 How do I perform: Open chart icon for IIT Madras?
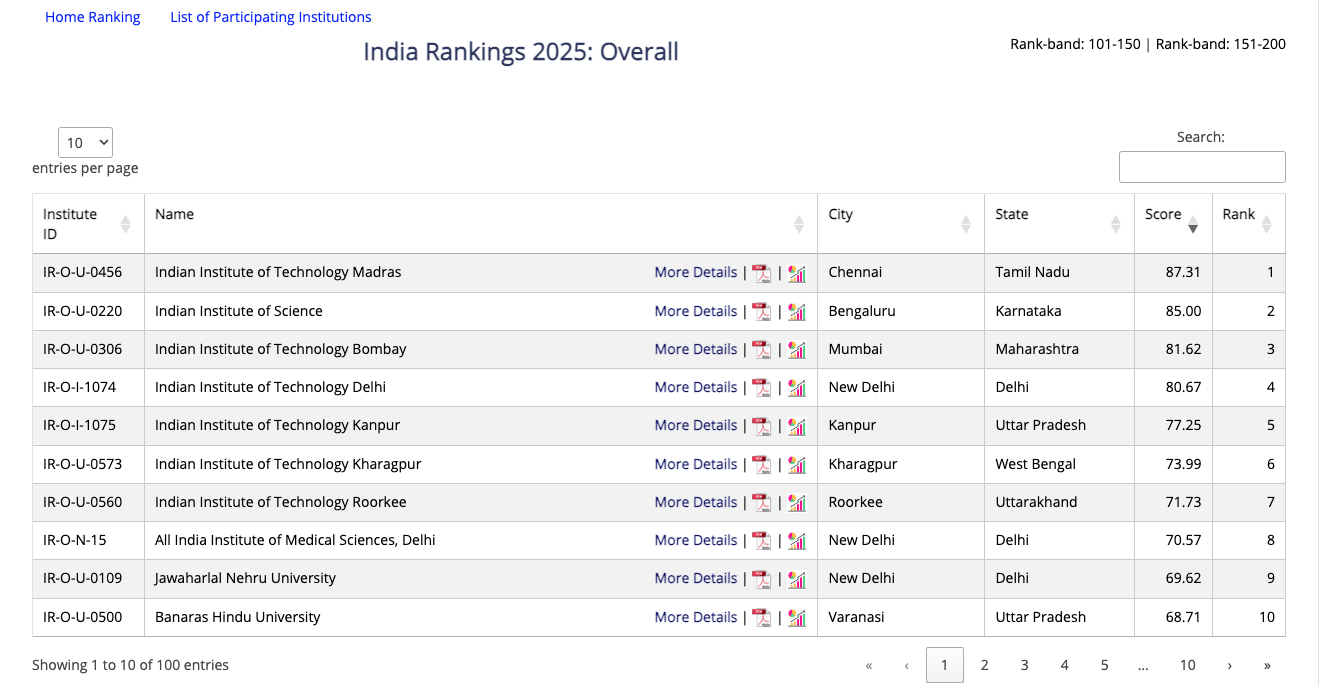797,273
